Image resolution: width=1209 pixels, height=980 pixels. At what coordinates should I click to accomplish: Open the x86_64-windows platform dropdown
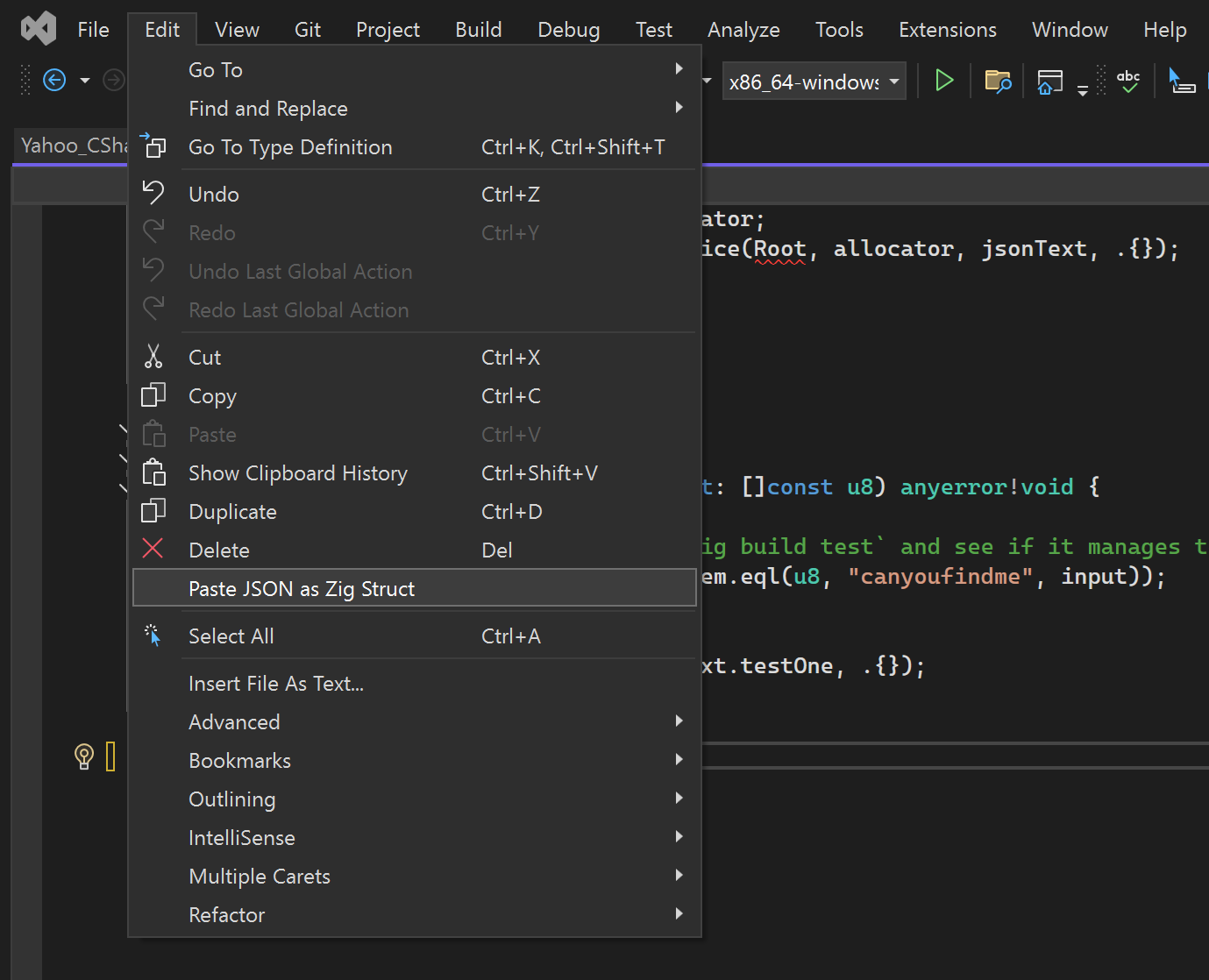(x=814, y=82)
